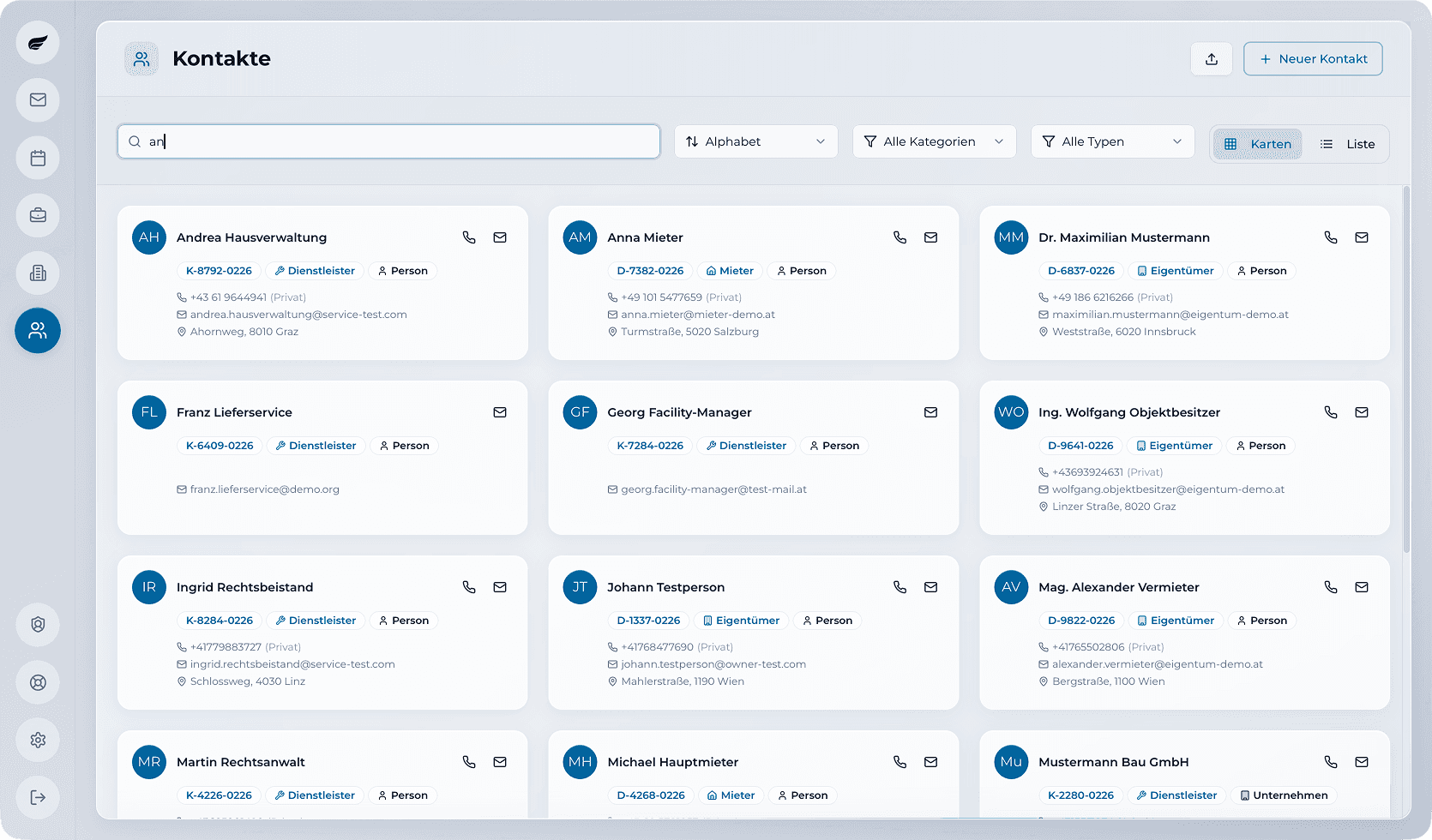Email Dr. Maximilian Mustermann via envelope icon
This screenshot has height=840, width=1432.
(1362, 237)
